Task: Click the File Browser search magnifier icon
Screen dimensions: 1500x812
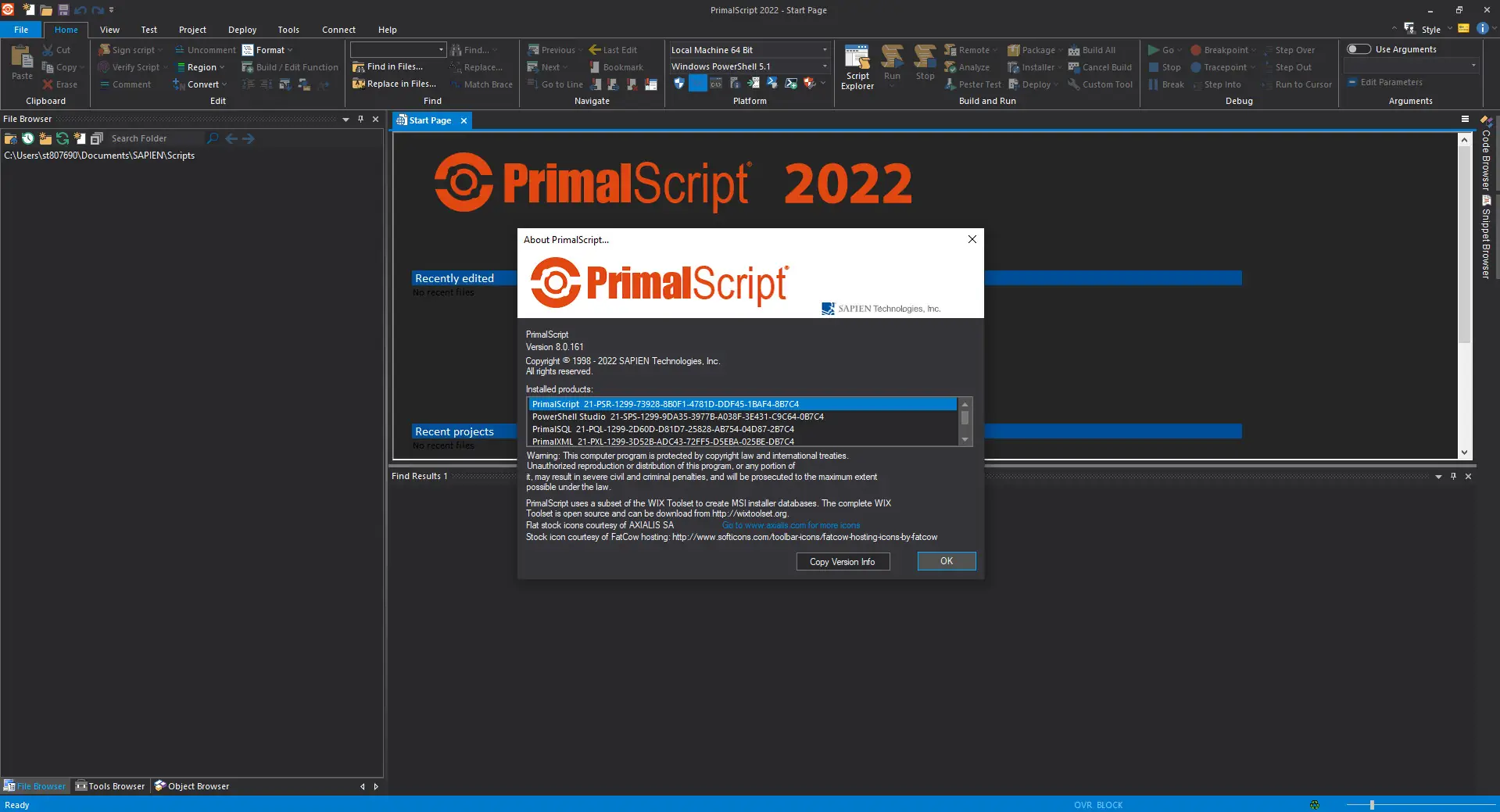Action: pyautogui.click(x=212, y=138)
